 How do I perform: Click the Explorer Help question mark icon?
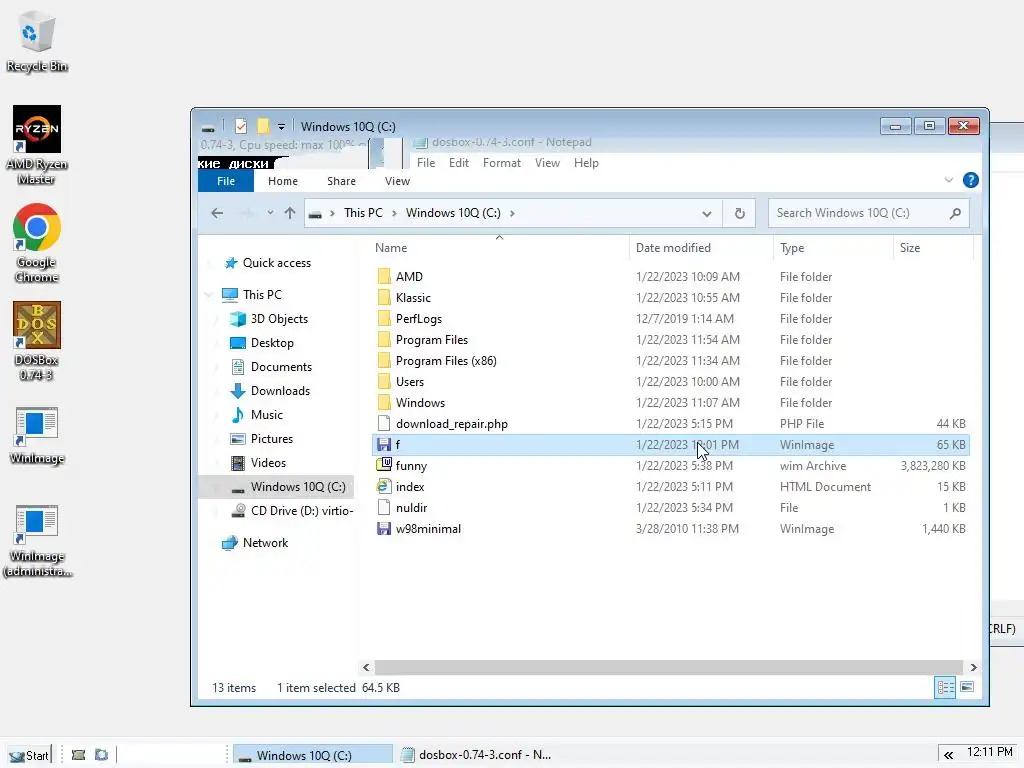coord(970,180)
